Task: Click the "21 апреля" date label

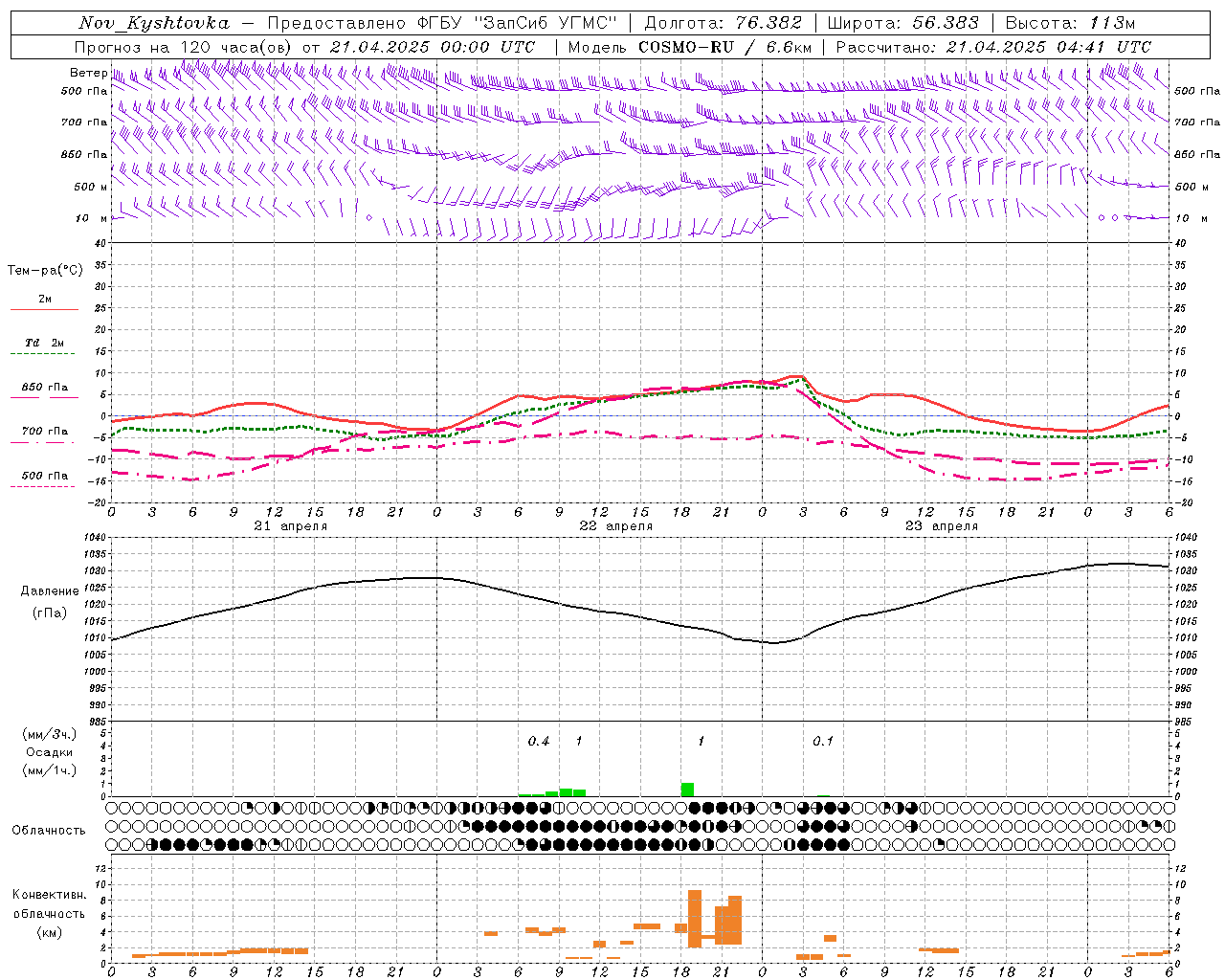Action: click(x=291, y=526)
